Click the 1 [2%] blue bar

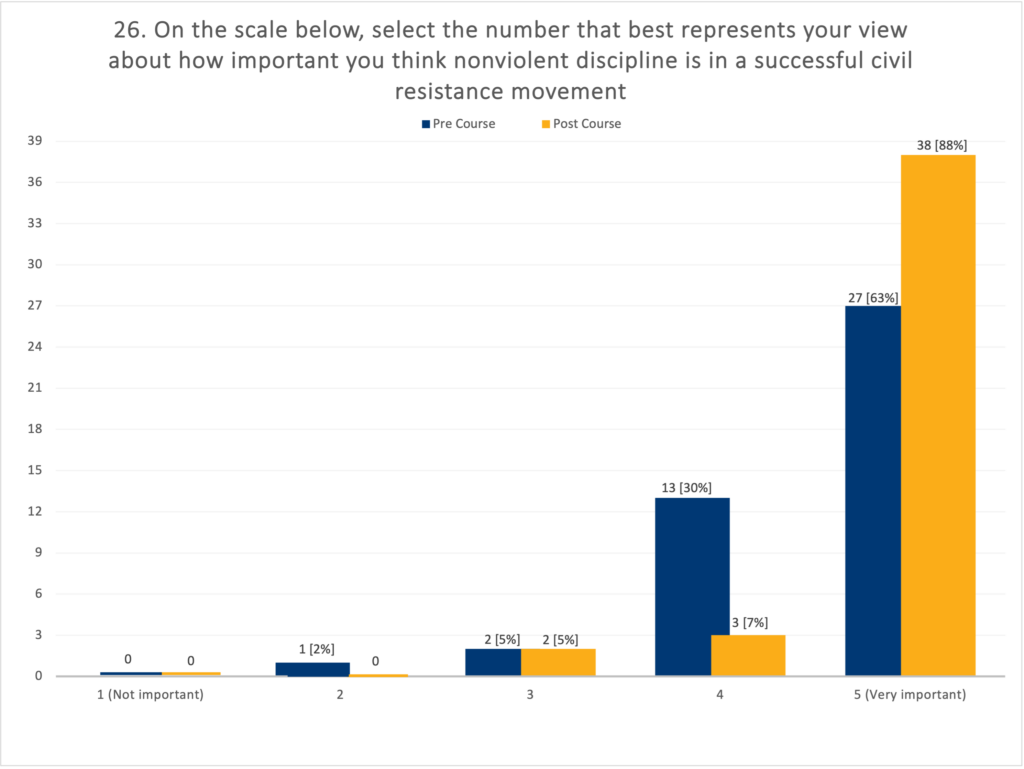[313, 669]
